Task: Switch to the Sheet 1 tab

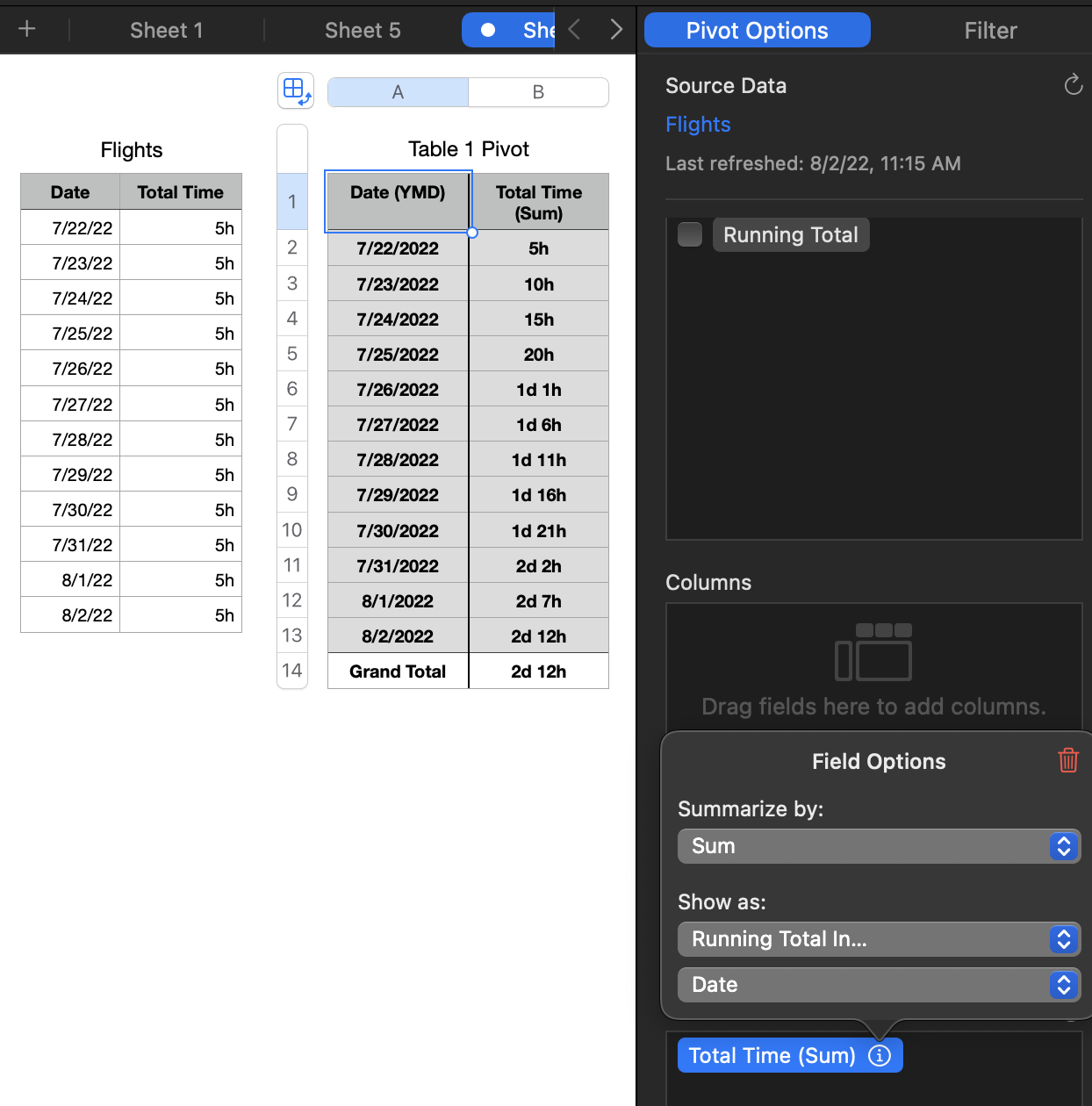Action: 166,30
